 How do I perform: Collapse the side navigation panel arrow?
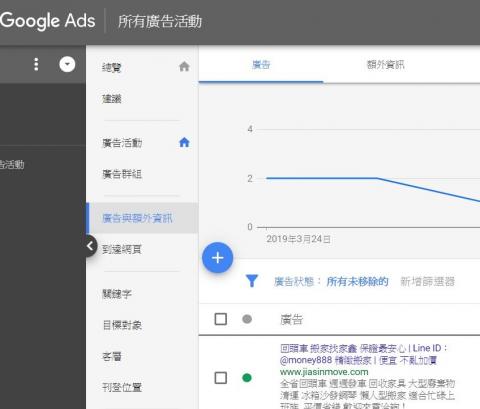tap(90, 246)
